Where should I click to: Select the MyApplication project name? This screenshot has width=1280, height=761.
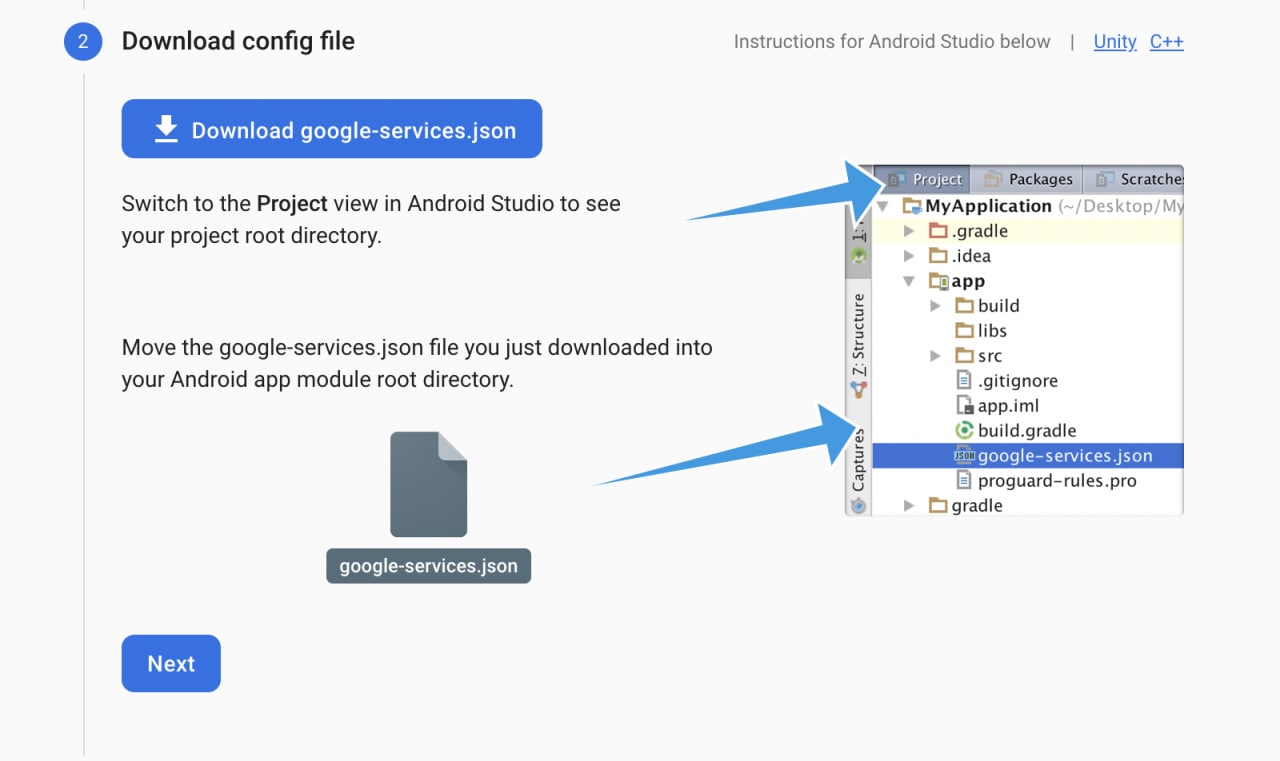click(988, 206)
